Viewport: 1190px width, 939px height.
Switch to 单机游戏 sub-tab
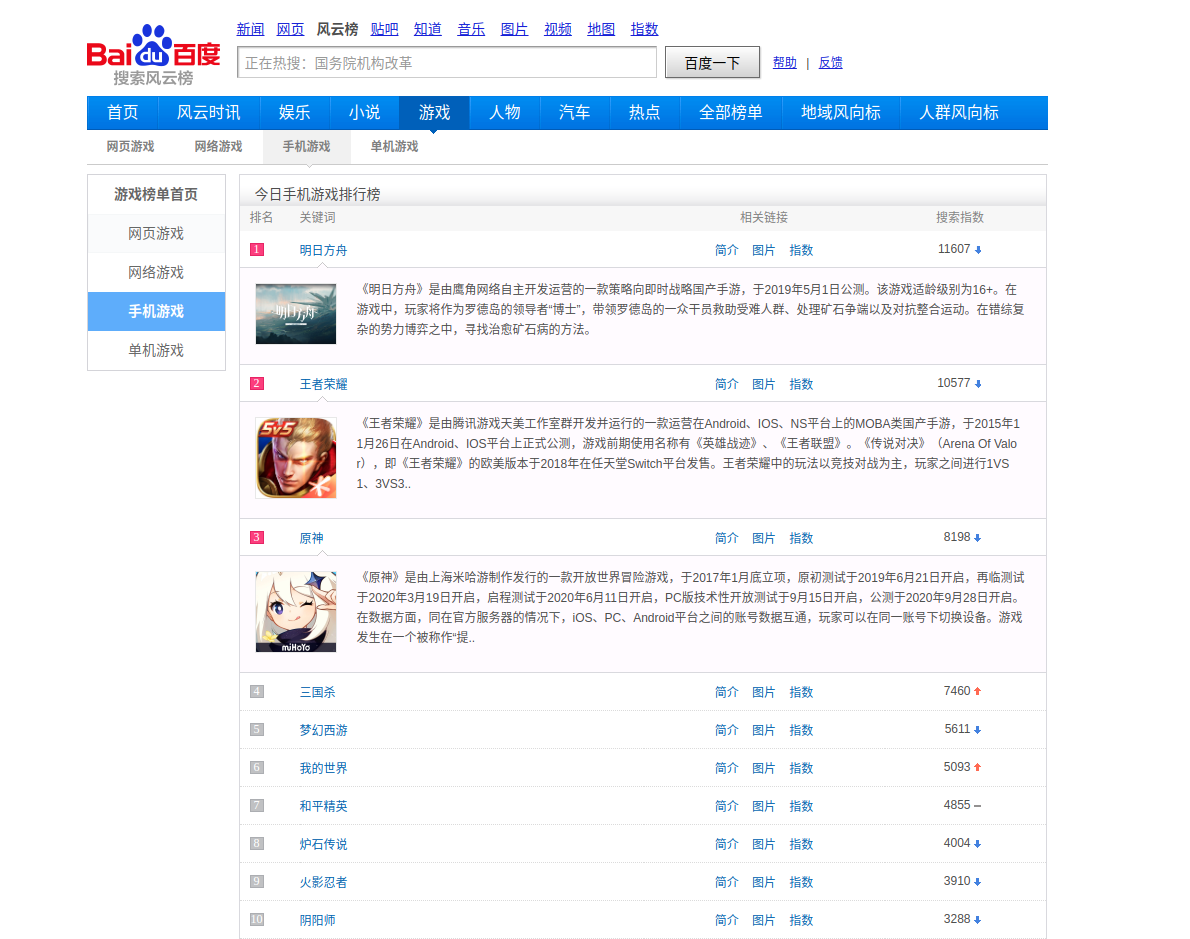pyautogui.click(x=395, y=147)
